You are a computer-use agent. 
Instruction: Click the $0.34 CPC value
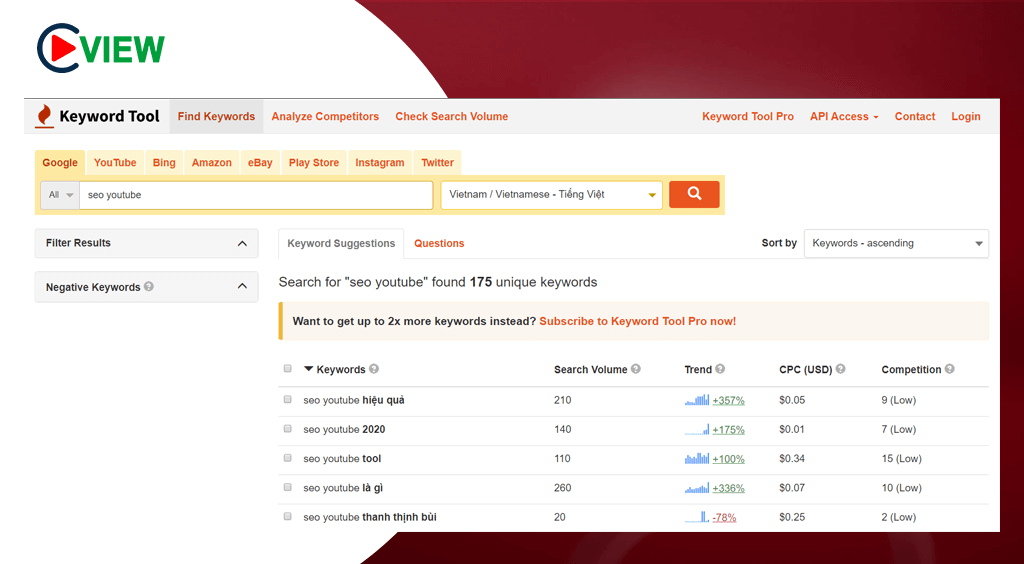point(792,459)
